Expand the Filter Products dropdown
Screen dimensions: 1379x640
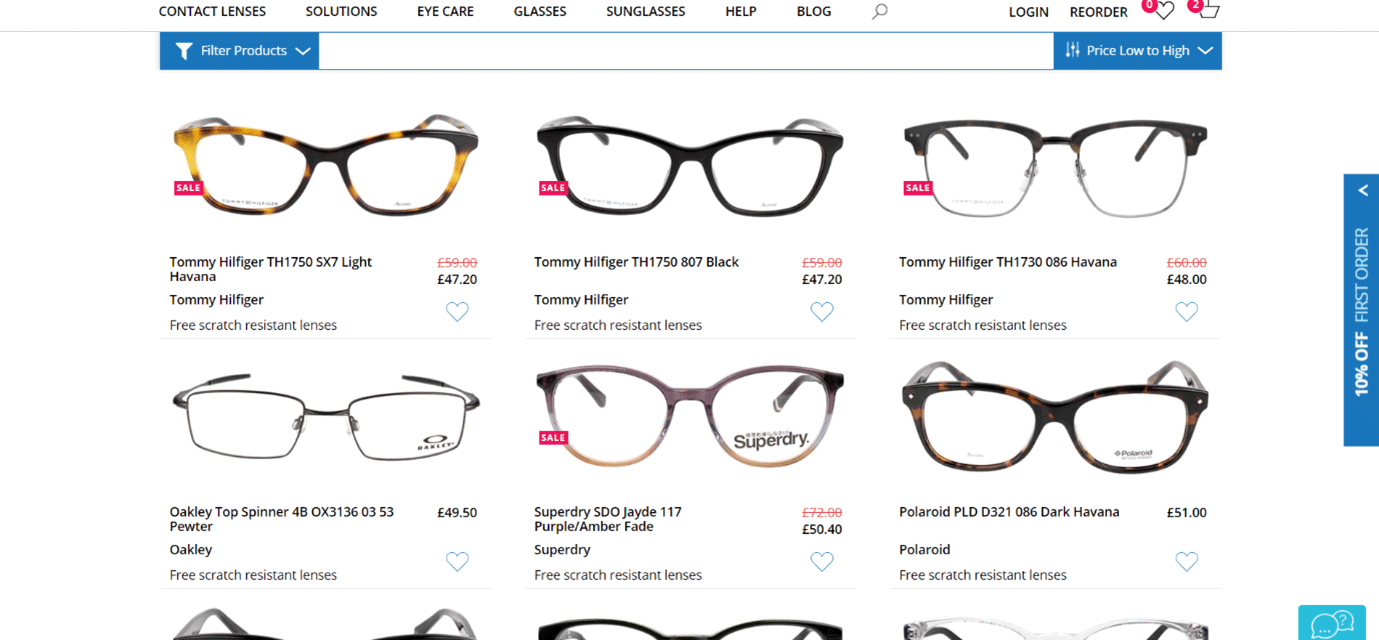[x=239, y=51]
